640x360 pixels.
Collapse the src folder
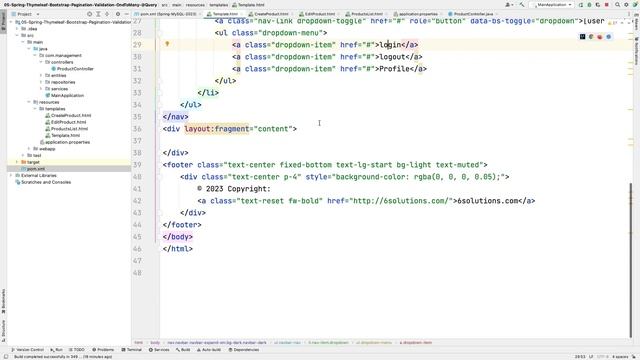coord(17,36)
